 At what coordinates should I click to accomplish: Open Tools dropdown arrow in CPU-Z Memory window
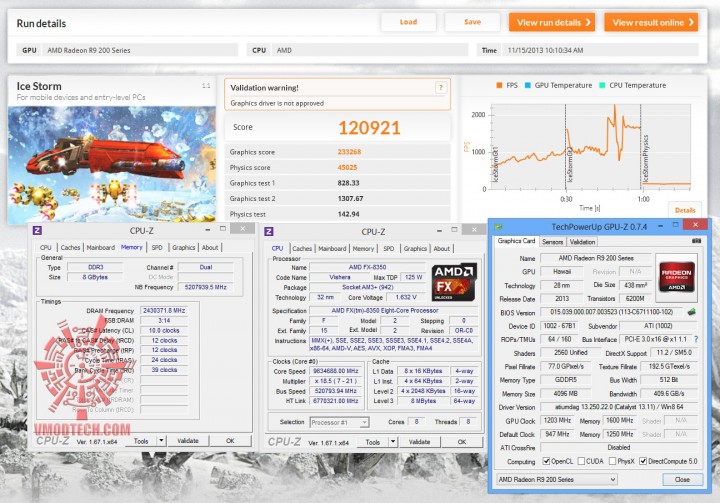[x=161, y=441]
